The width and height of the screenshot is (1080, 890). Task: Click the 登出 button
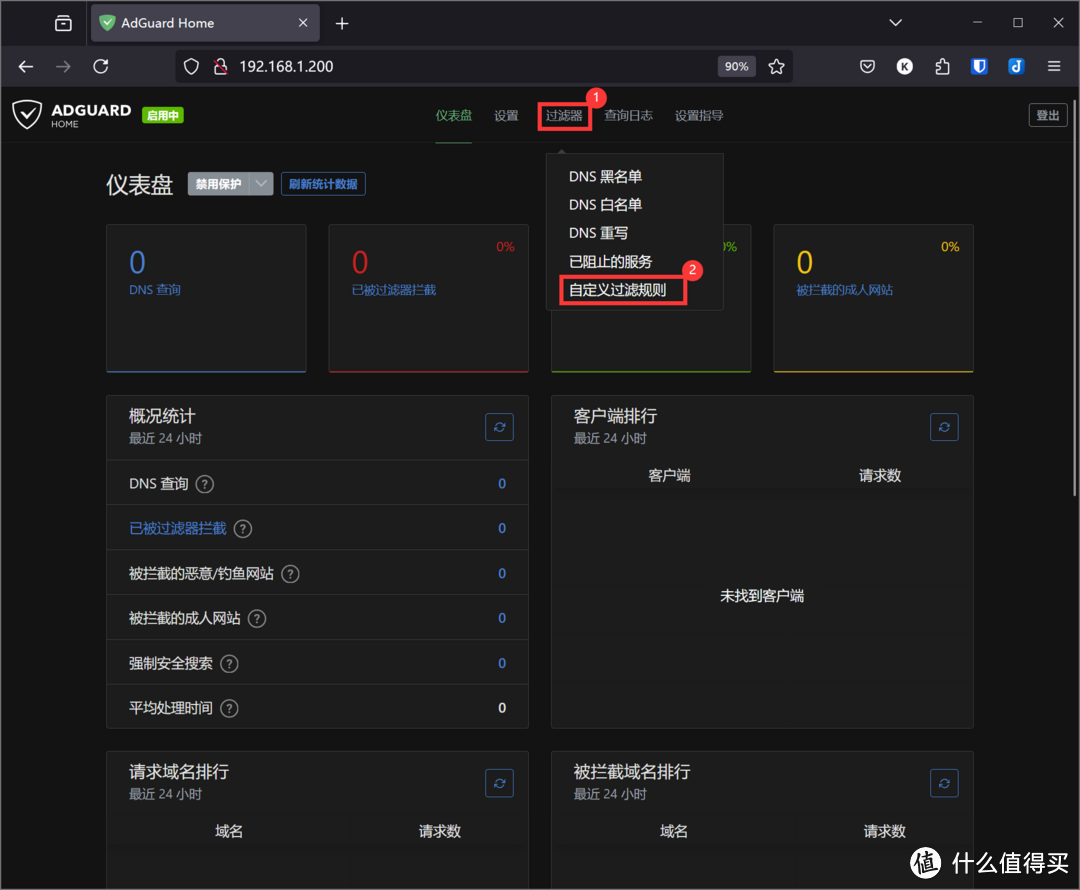(1047, 114)
